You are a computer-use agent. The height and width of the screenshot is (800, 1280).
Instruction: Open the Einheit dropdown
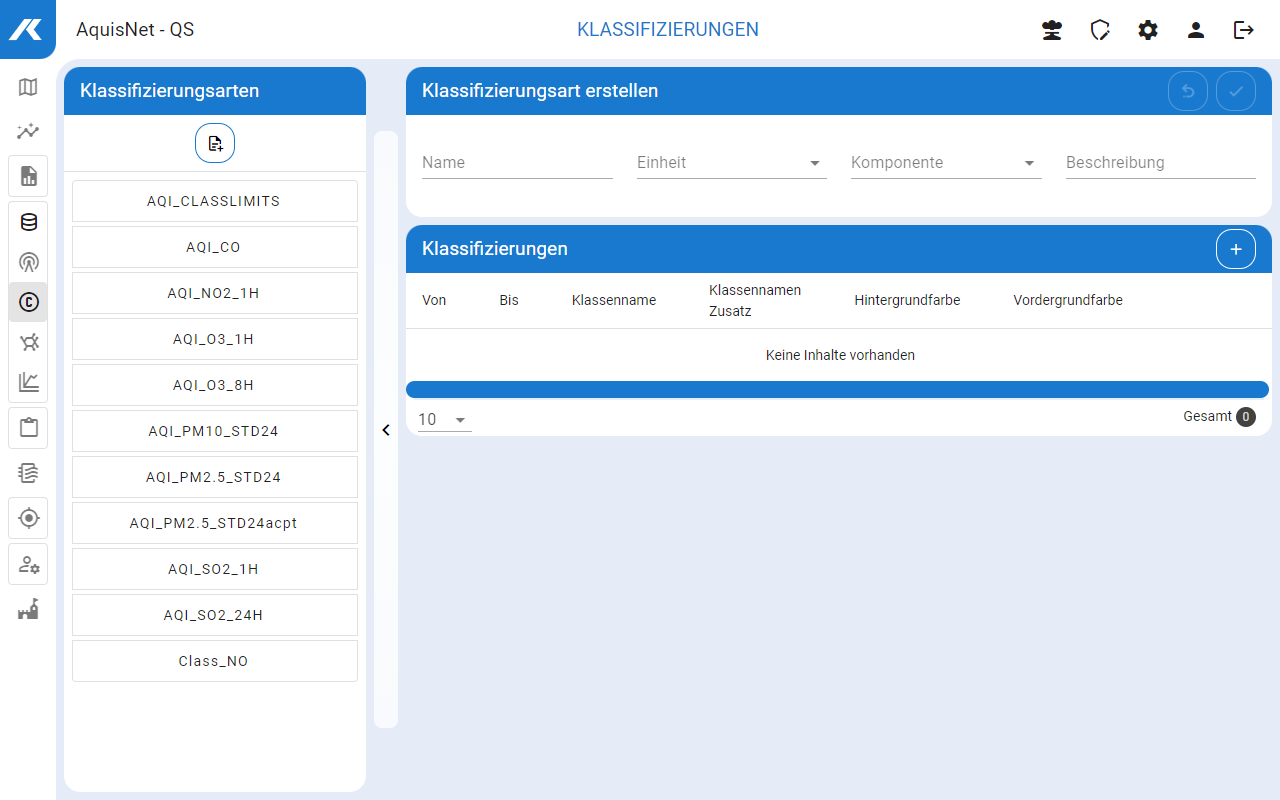[x=731, y=163]
